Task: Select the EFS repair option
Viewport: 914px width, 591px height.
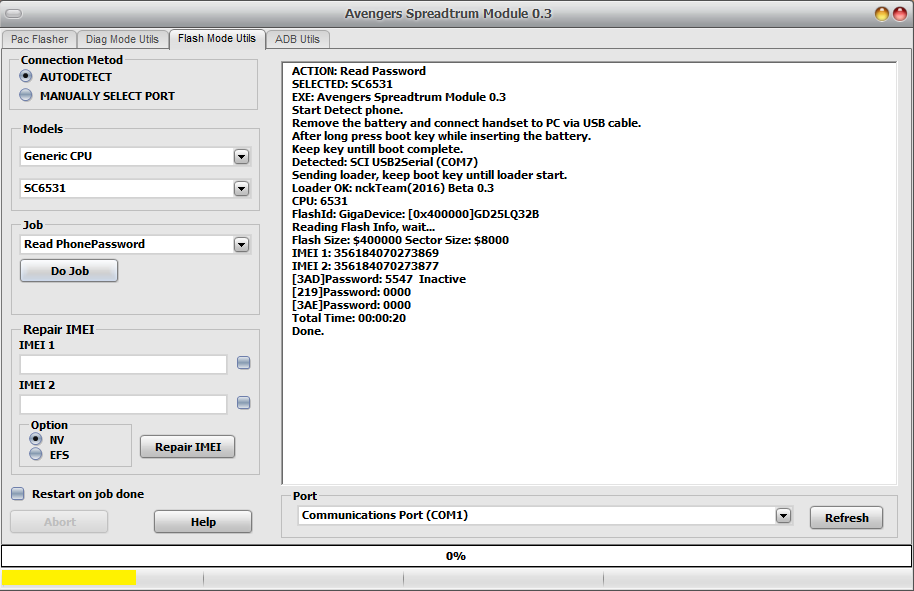Action: pyautogui.click(x=36, y=454)
